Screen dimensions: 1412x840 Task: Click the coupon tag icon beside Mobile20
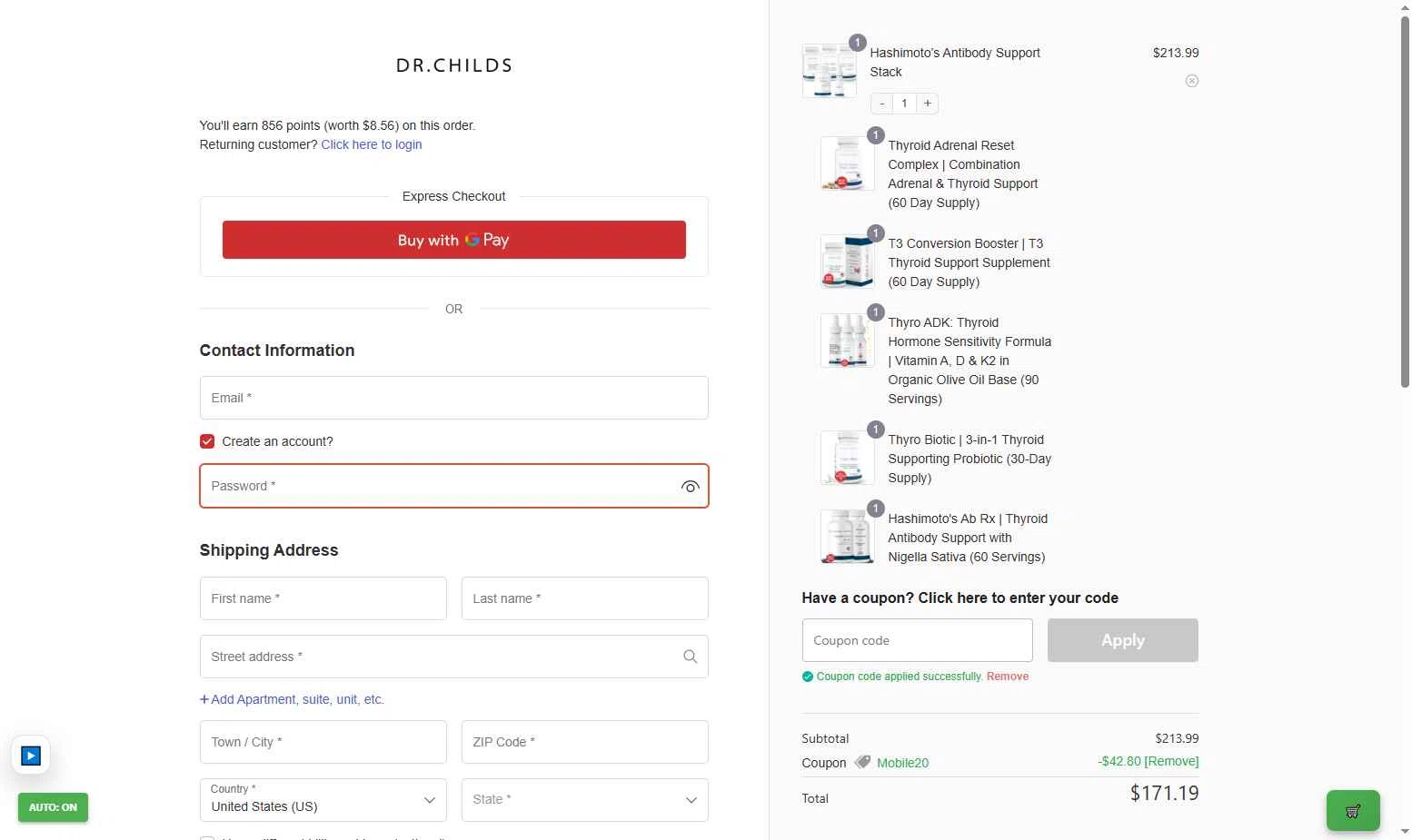(x=862, y=762)
